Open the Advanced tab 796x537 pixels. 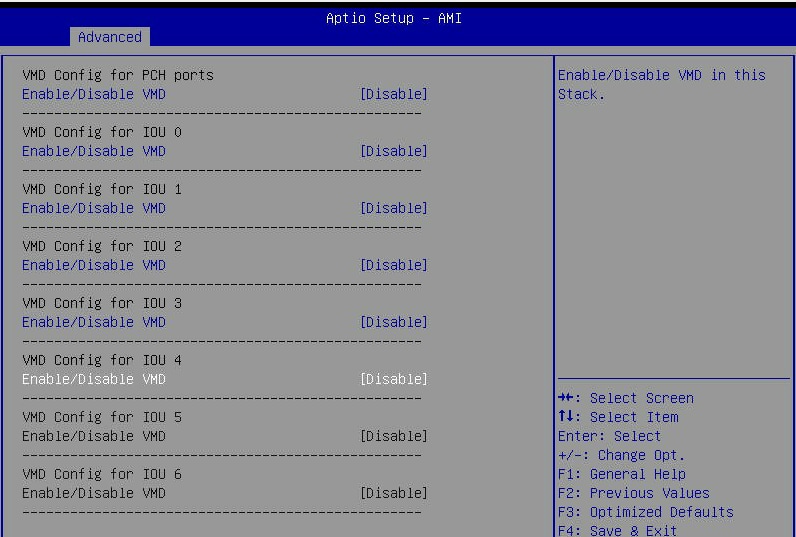[x=110, y=37]
